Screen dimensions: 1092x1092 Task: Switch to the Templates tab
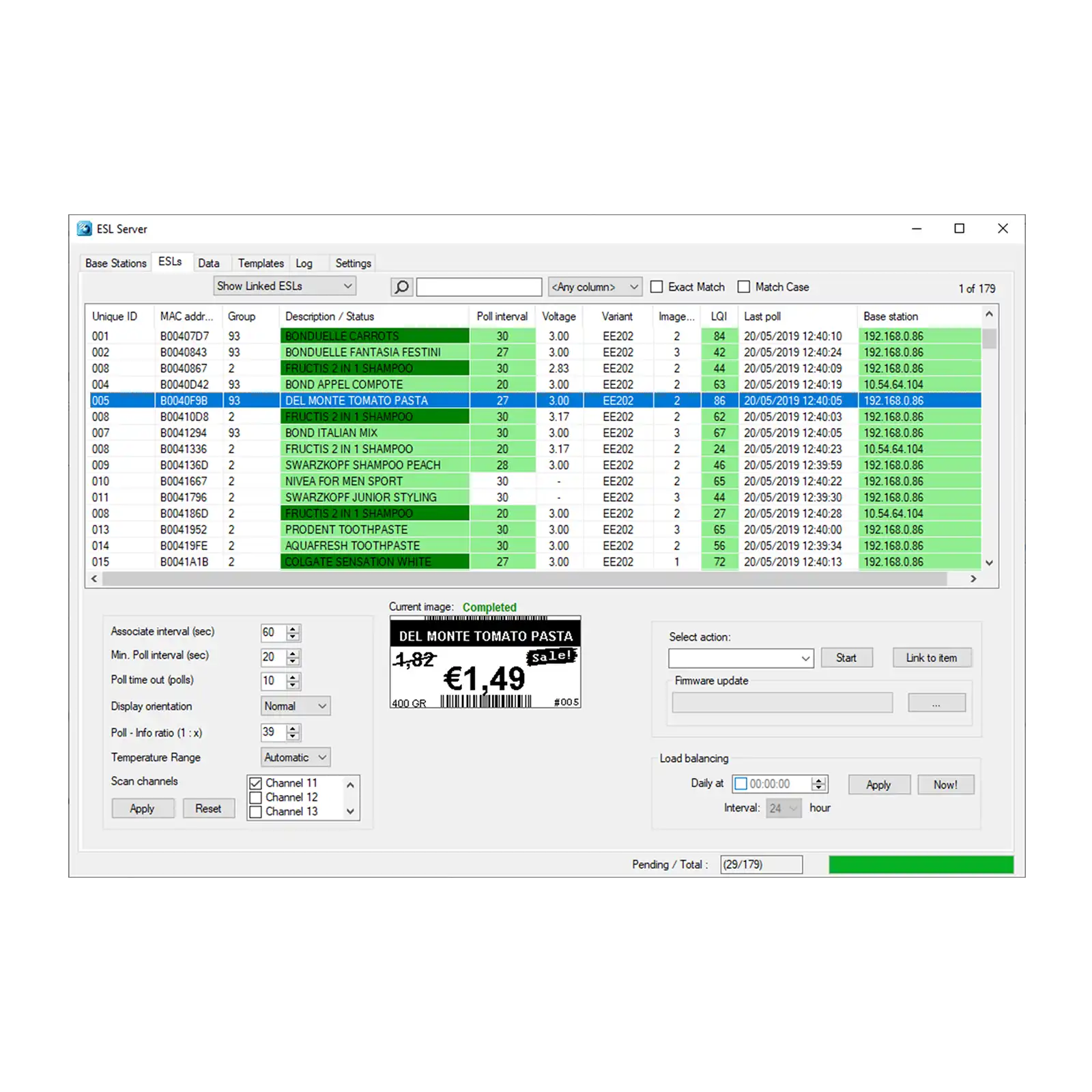[x=261, y=263]
